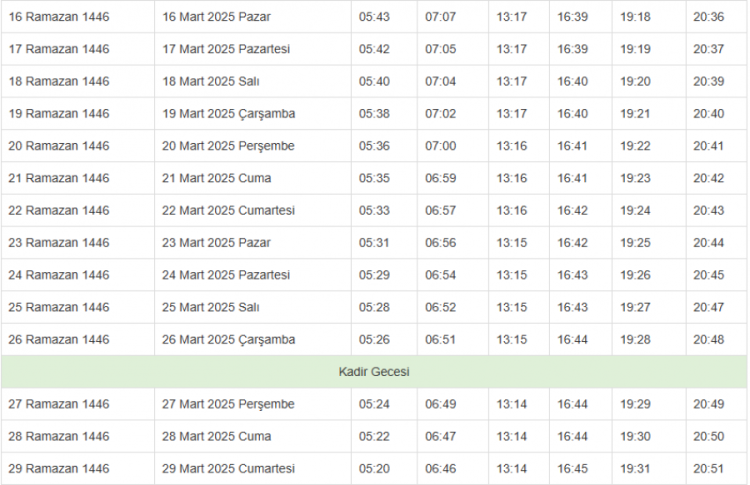Image resolution: width=750 pixels, height=485 pixels.
Task: Click the 07:02 time on 19 Mart
Action: click(x=440, y=114)
